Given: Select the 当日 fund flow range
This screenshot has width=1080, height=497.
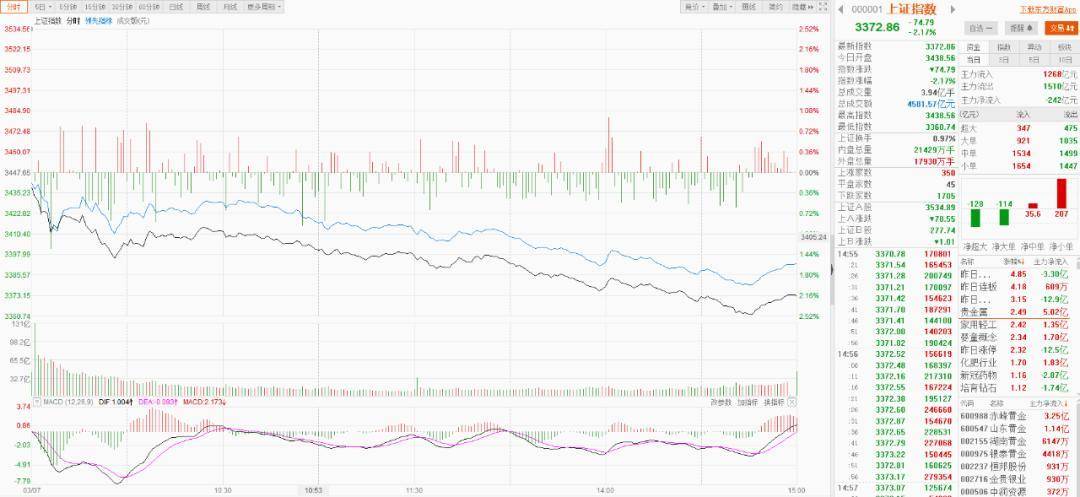Looking at the screenshot, I should click(x=973, y=61).
